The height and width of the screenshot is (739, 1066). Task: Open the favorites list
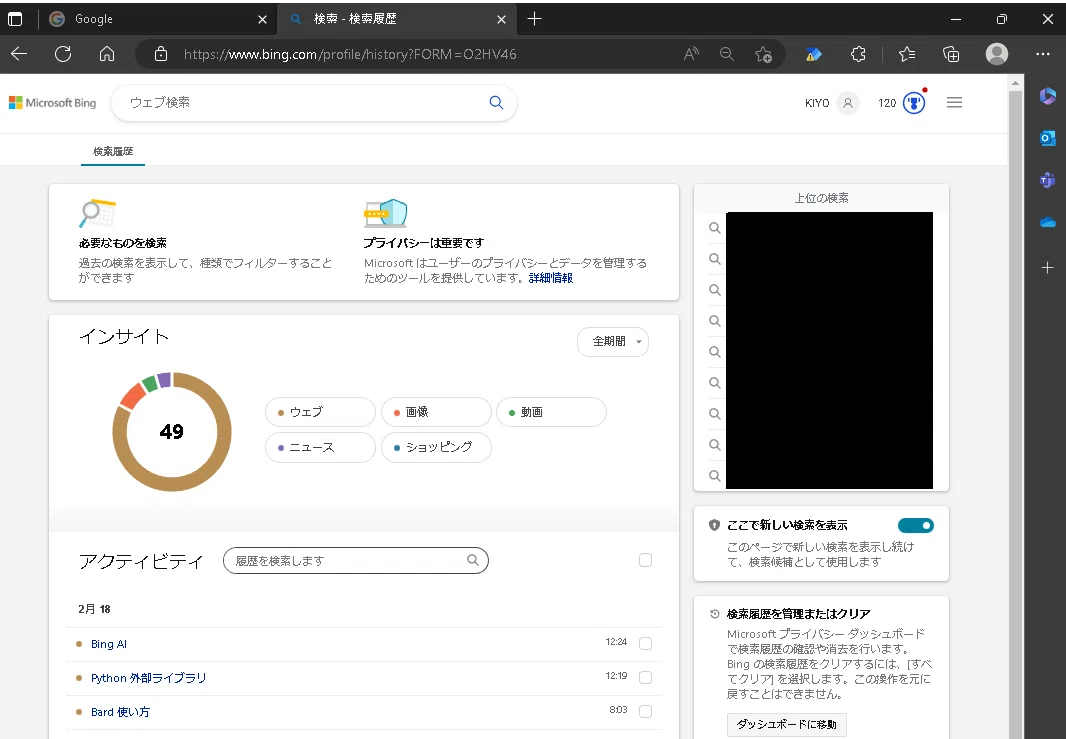[907, 54]
